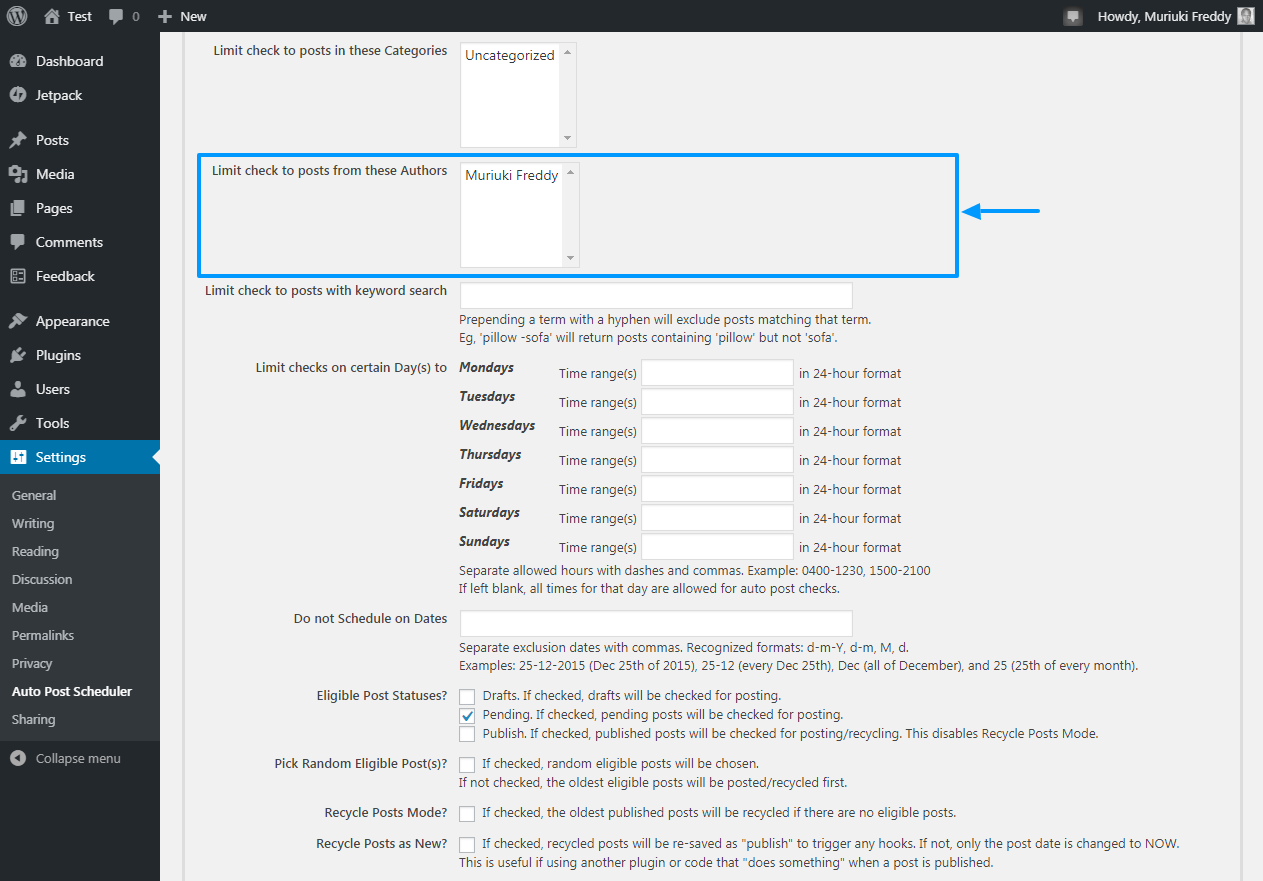Open the notifications icon in admin bar
Viewport: 1263px width, 881px height.
(1073, 16)
